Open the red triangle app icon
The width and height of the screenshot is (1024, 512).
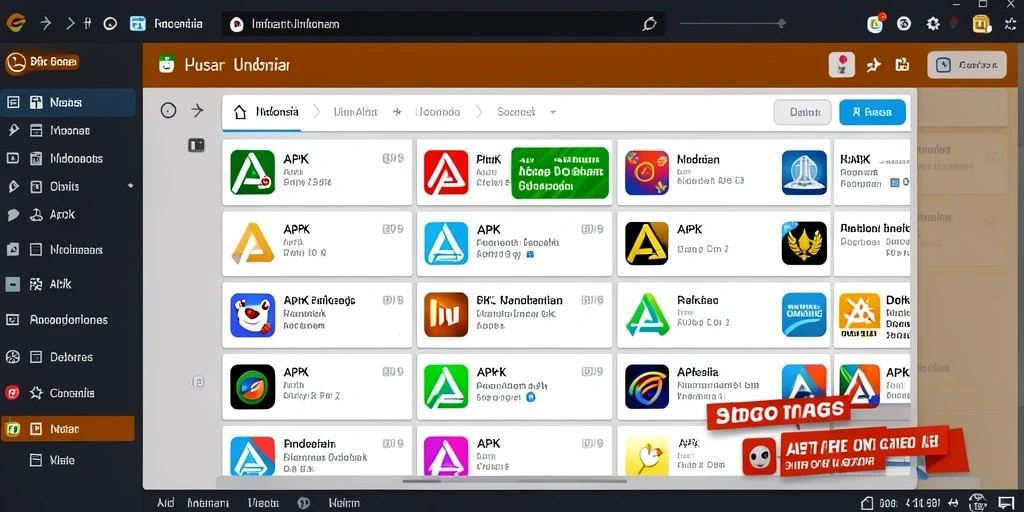click(x=446, y=172)
